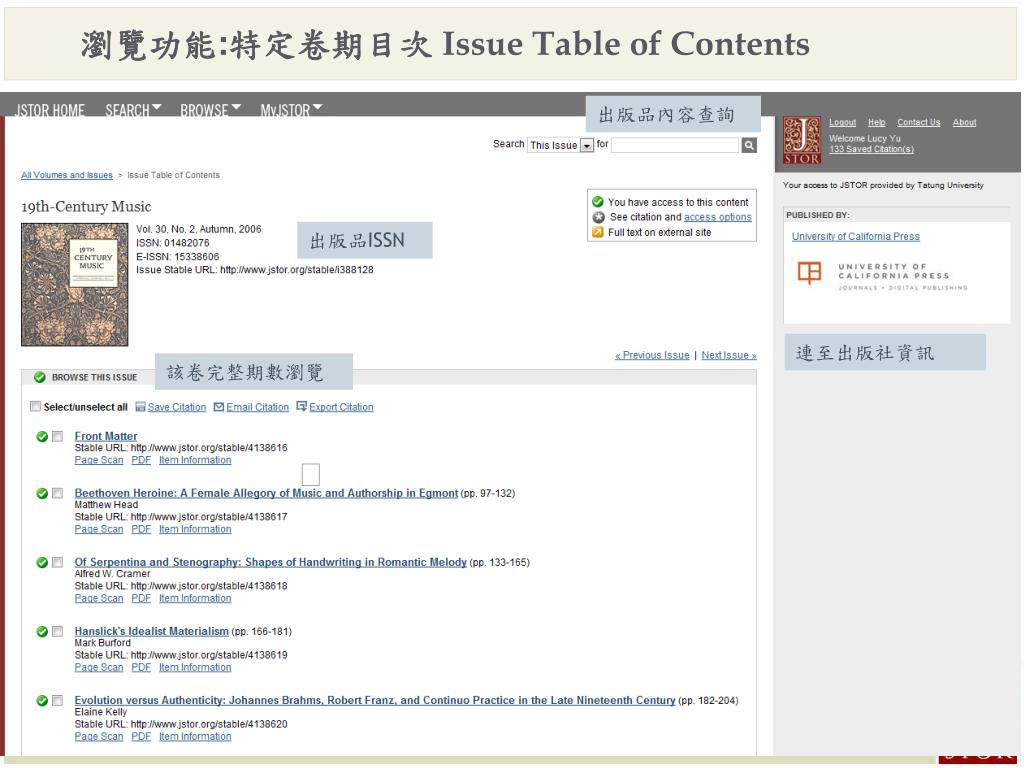This screenshot has height=768, width=1024.
Task: Open Of Serpentina and Stenography article title
Action: [270, 562]
